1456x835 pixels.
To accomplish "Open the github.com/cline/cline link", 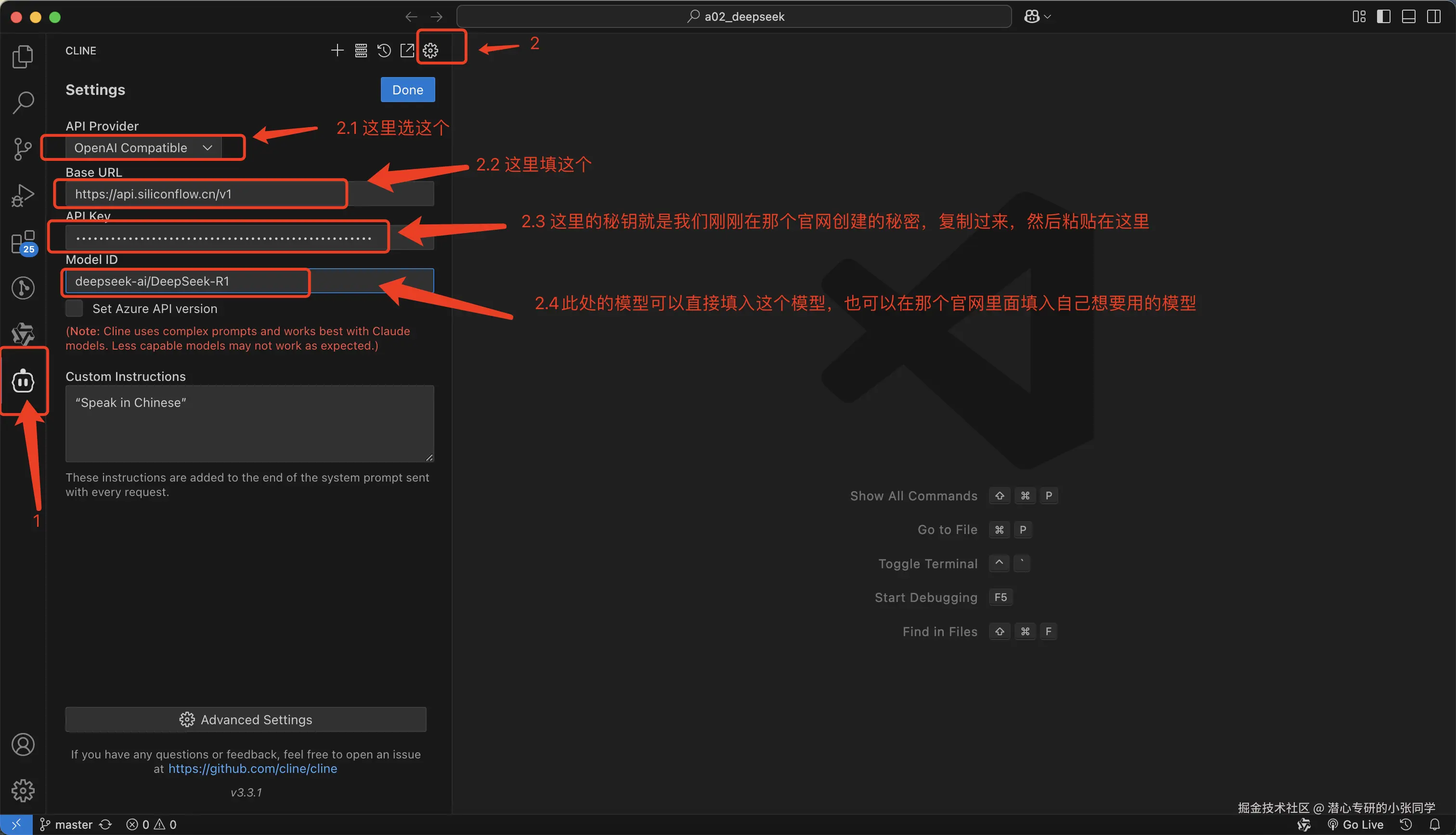I will pyautogui.click(x=252, y=769).
